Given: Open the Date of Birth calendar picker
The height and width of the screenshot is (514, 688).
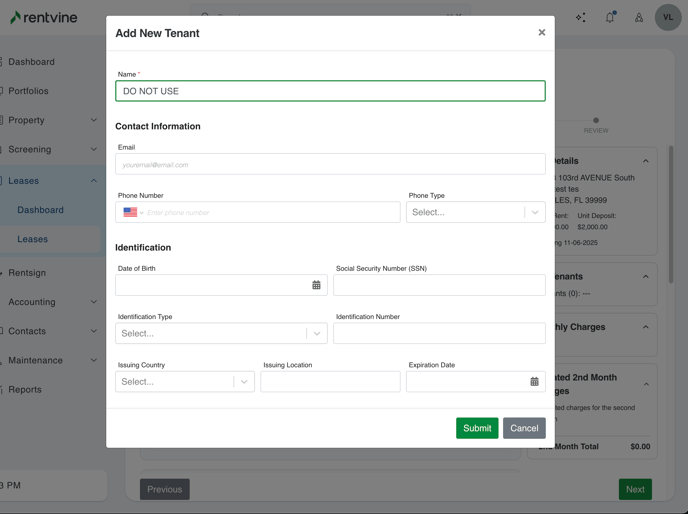Looking at the screenshot, I should [316, 285].
